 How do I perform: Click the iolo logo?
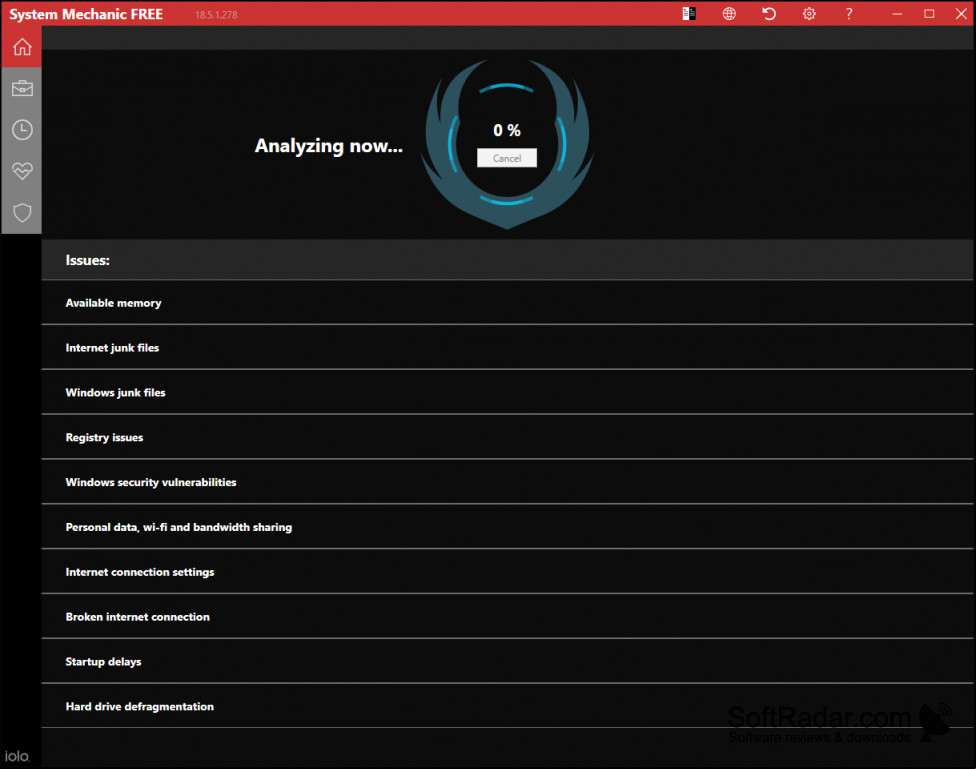[17, 756]
